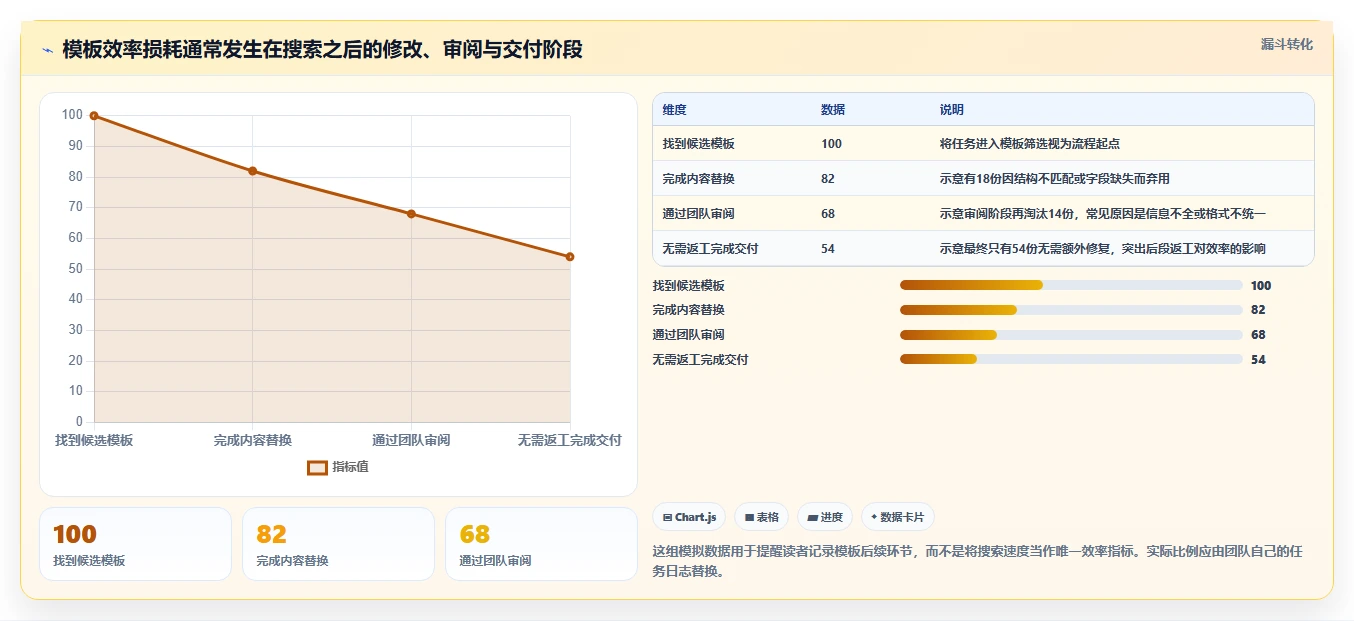Click the y-axis label 50
Viewport: 1354px width, 621px height.
(75, 269)
